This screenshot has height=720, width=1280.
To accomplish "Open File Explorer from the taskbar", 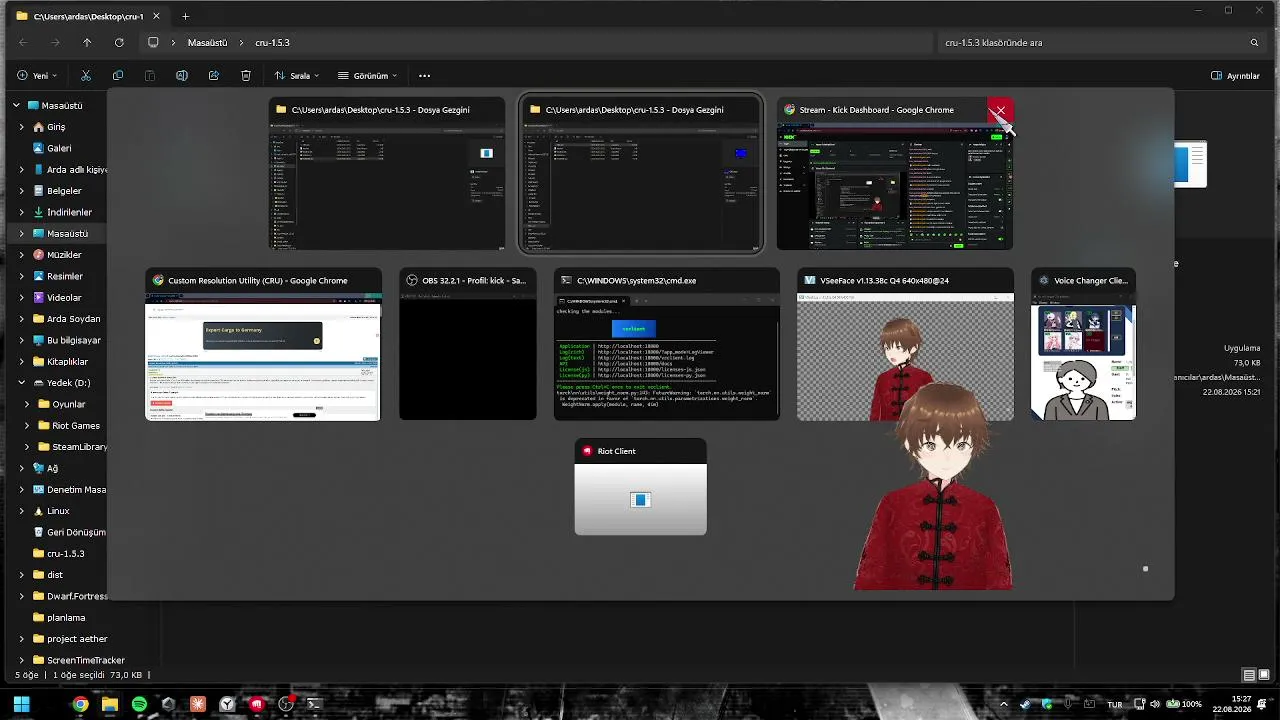I will point(110,704).
